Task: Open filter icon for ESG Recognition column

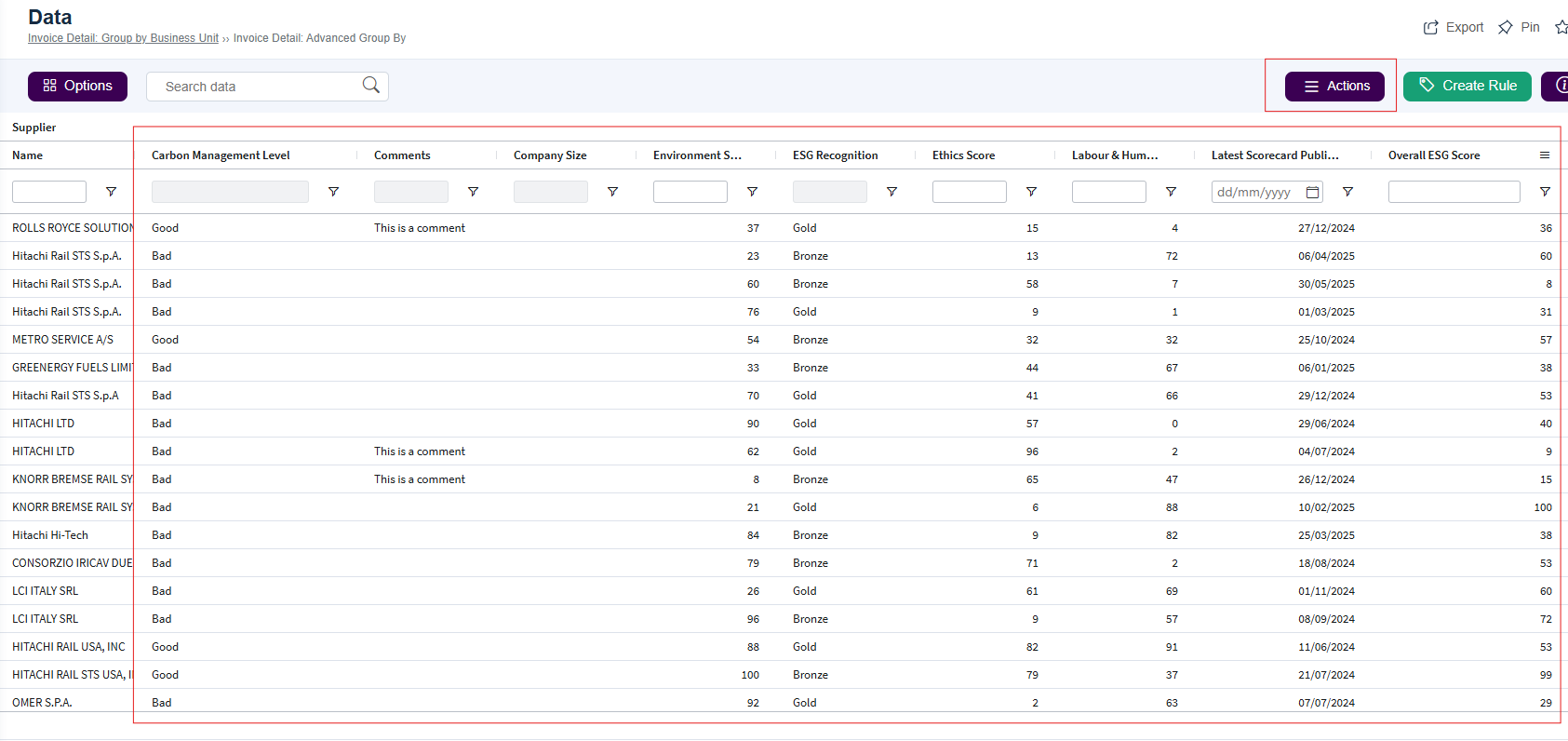Action: 891,192
